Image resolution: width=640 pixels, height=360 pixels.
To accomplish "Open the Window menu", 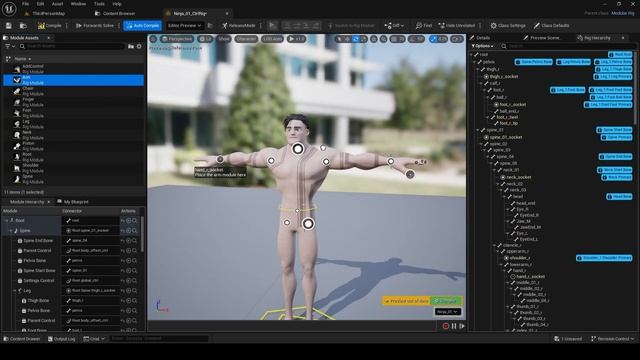I will (x=78, y=4).
